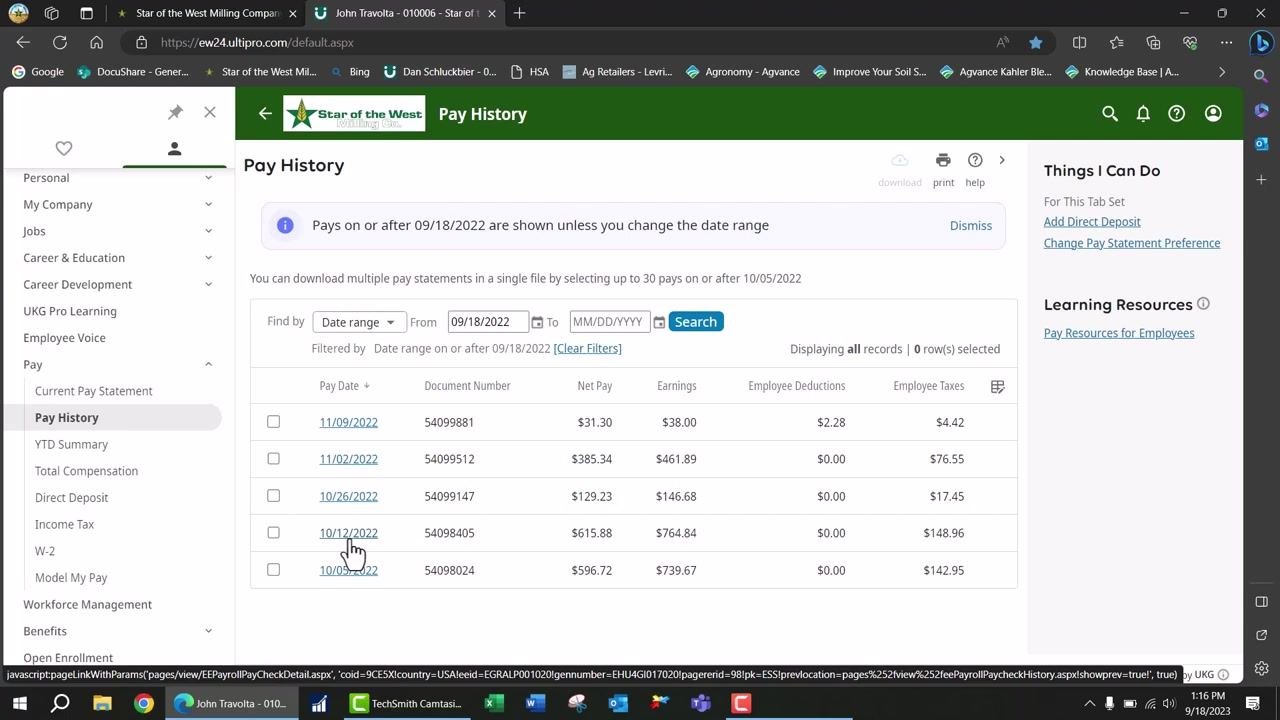1280x720 pixels.
Task: Open Income Tax menu item
Action: (x=64, y=524)
